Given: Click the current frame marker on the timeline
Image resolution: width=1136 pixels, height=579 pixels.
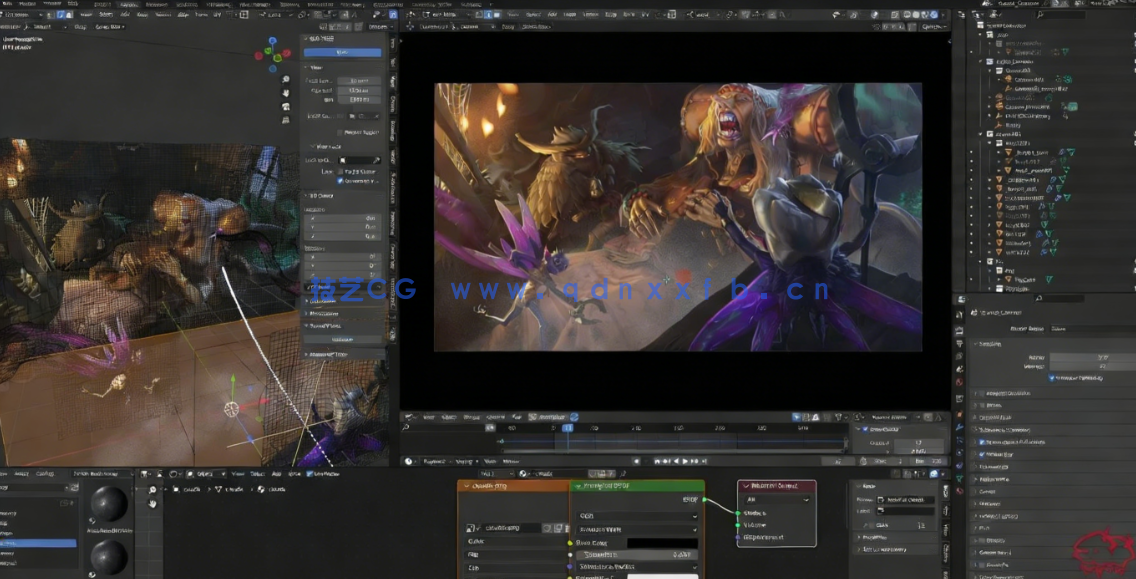Looking at the screenshot, I should 567,427.
